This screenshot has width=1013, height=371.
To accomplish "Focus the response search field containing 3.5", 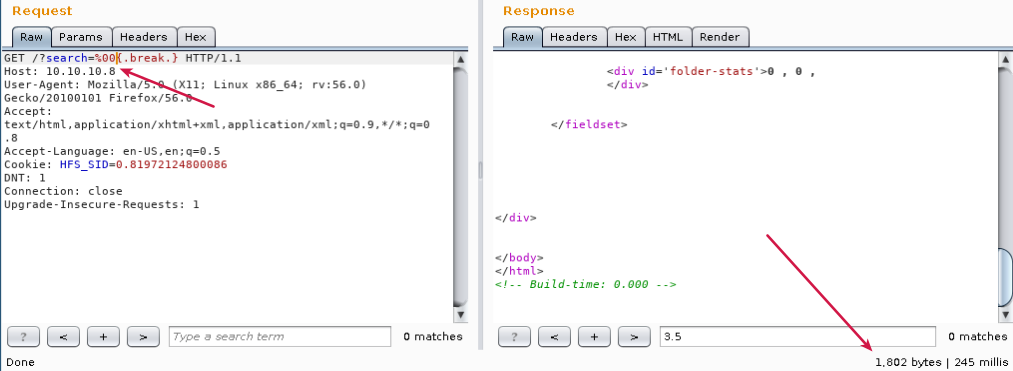I will point(798,337).
